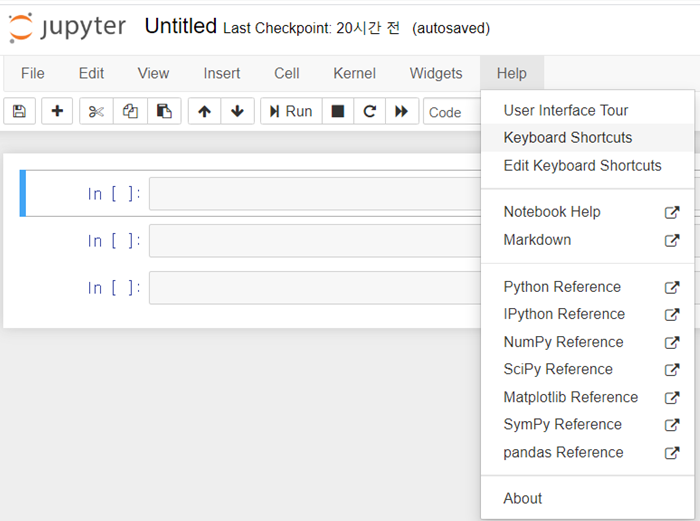Click into the first selected code cell

[315, 194]
